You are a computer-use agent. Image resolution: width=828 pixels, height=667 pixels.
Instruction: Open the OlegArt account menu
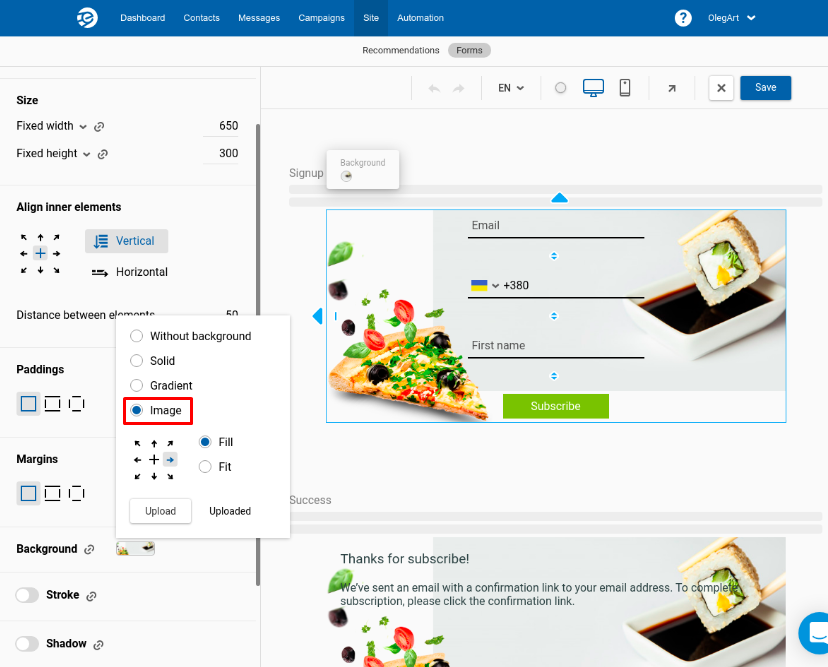731,18
